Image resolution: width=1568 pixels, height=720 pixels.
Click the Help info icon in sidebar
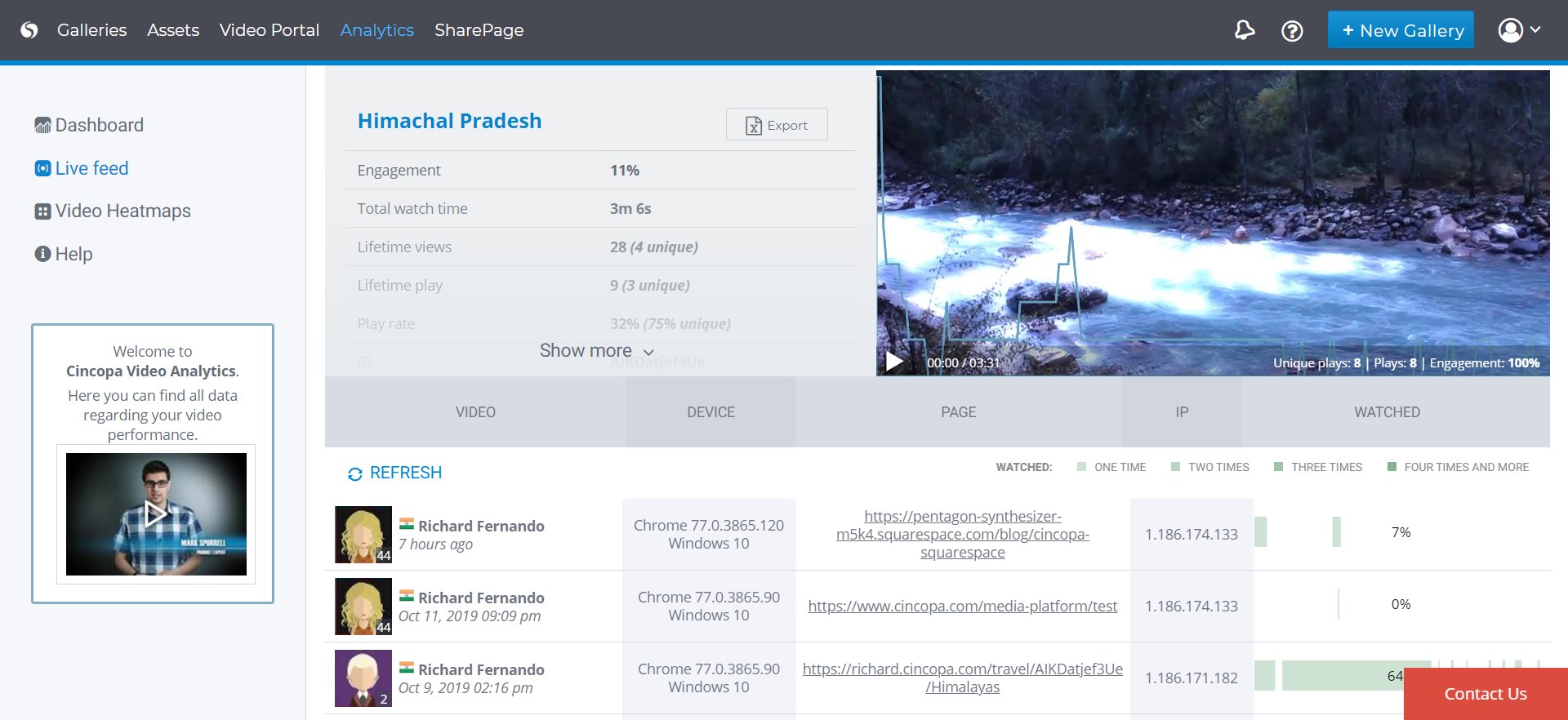tap(42, 254)
